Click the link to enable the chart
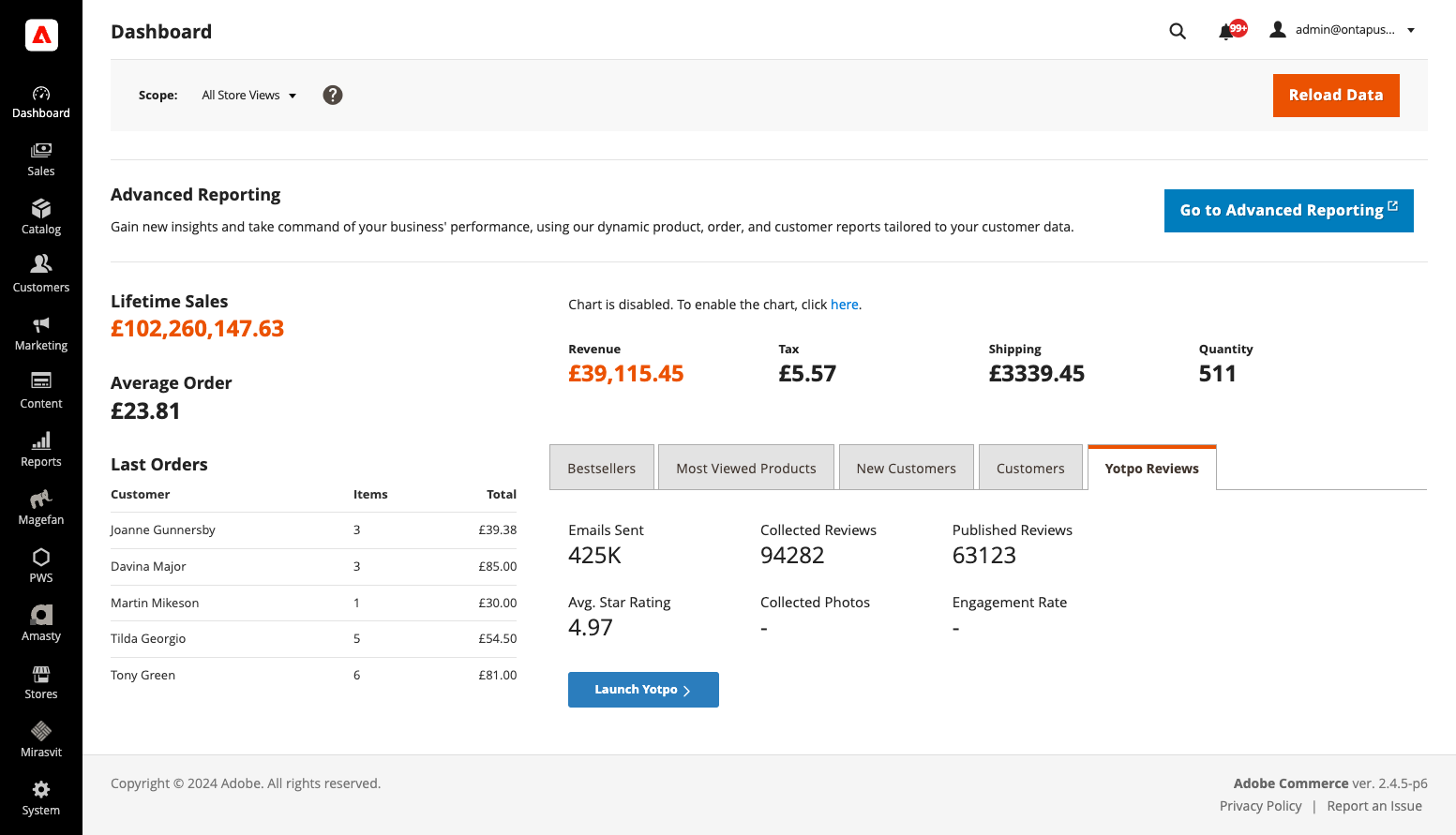 click(844, 304)
